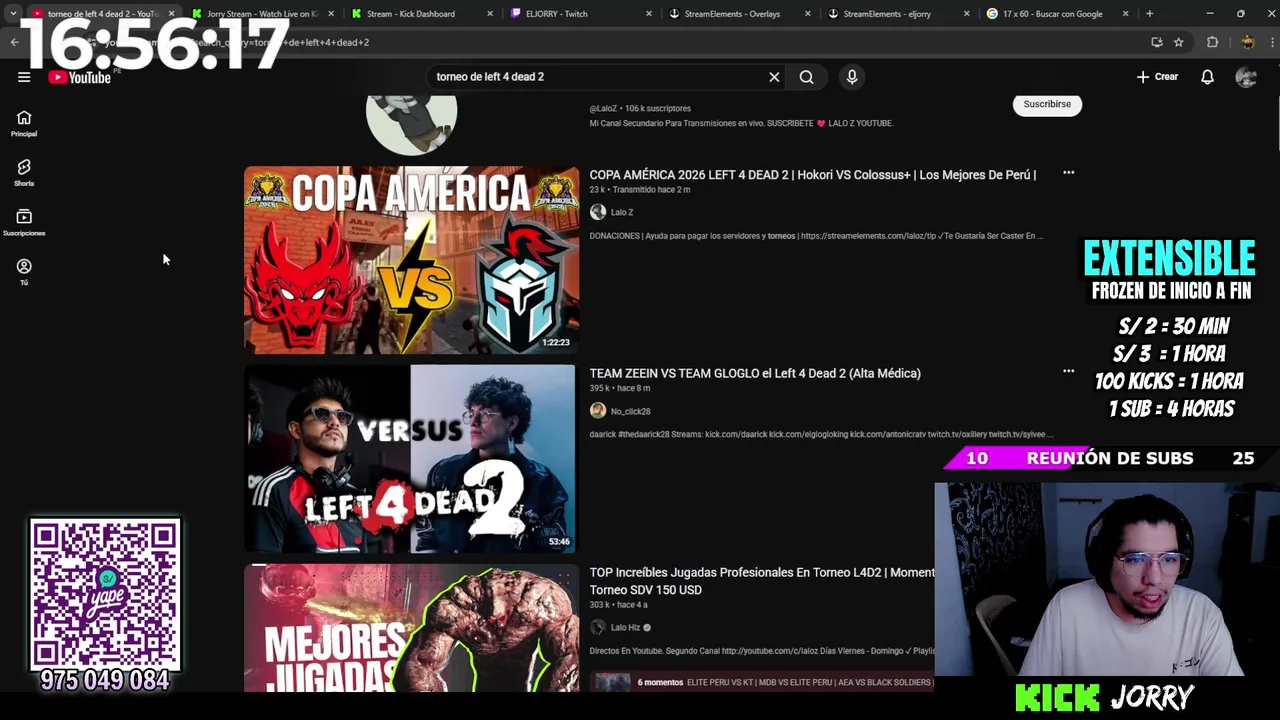Click the LaloZ channel profile picture
1280x720 pixels.
coord(411,124)
